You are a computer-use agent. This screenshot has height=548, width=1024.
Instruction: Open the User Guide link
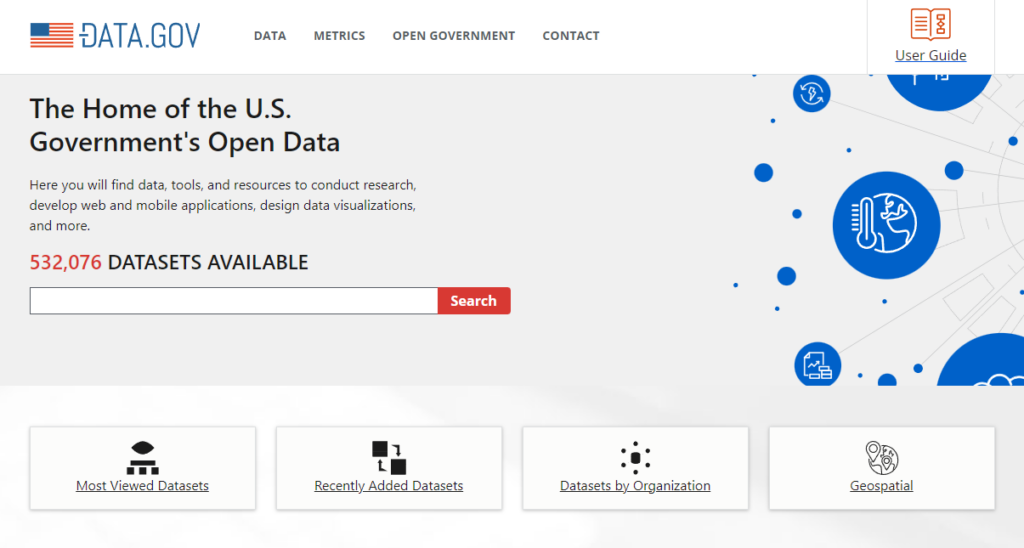(931, 56)
